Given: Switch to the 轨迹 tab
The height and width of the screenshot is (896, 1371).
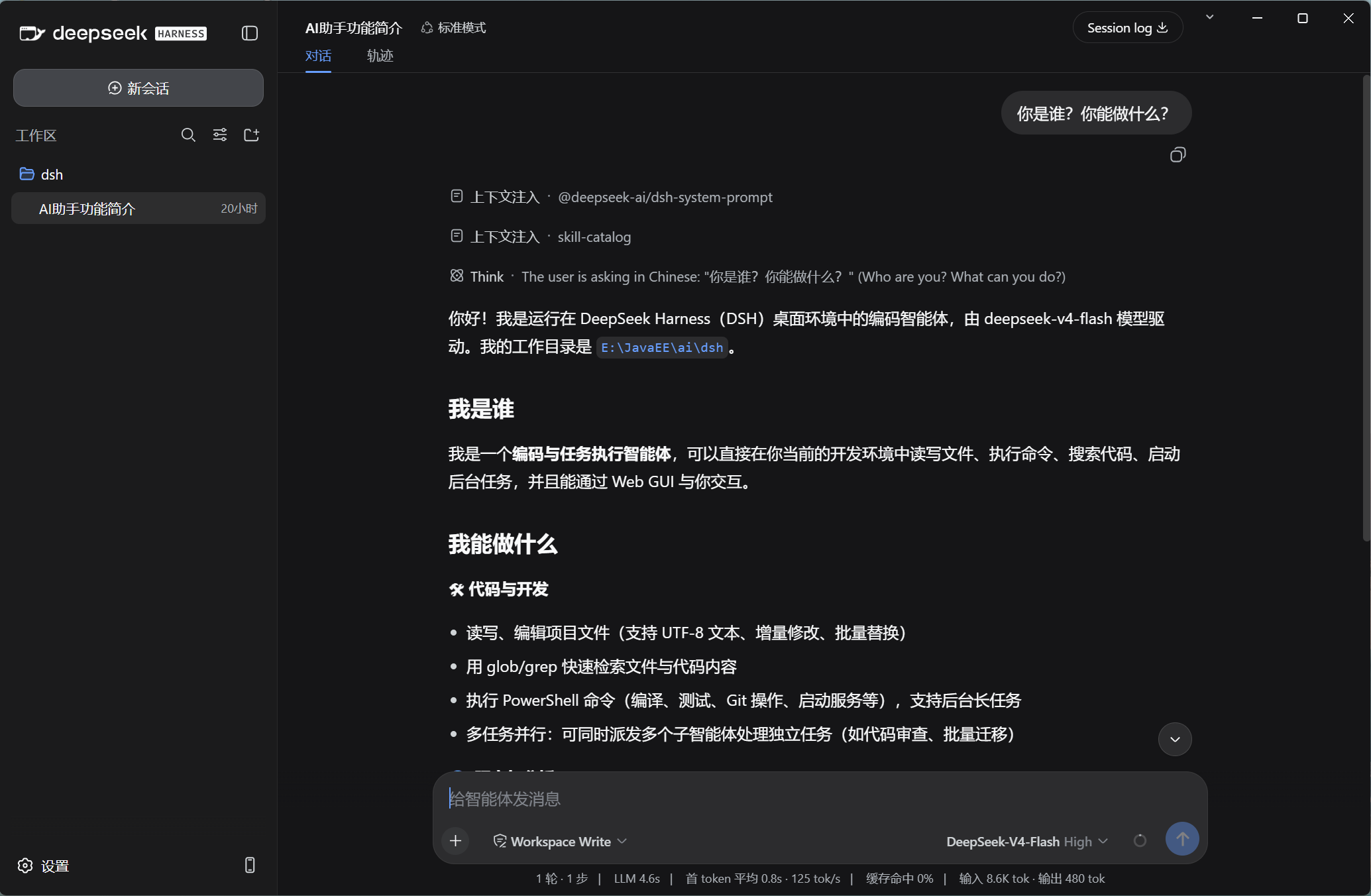Looking at the screenshot, I should coord(380,56).
